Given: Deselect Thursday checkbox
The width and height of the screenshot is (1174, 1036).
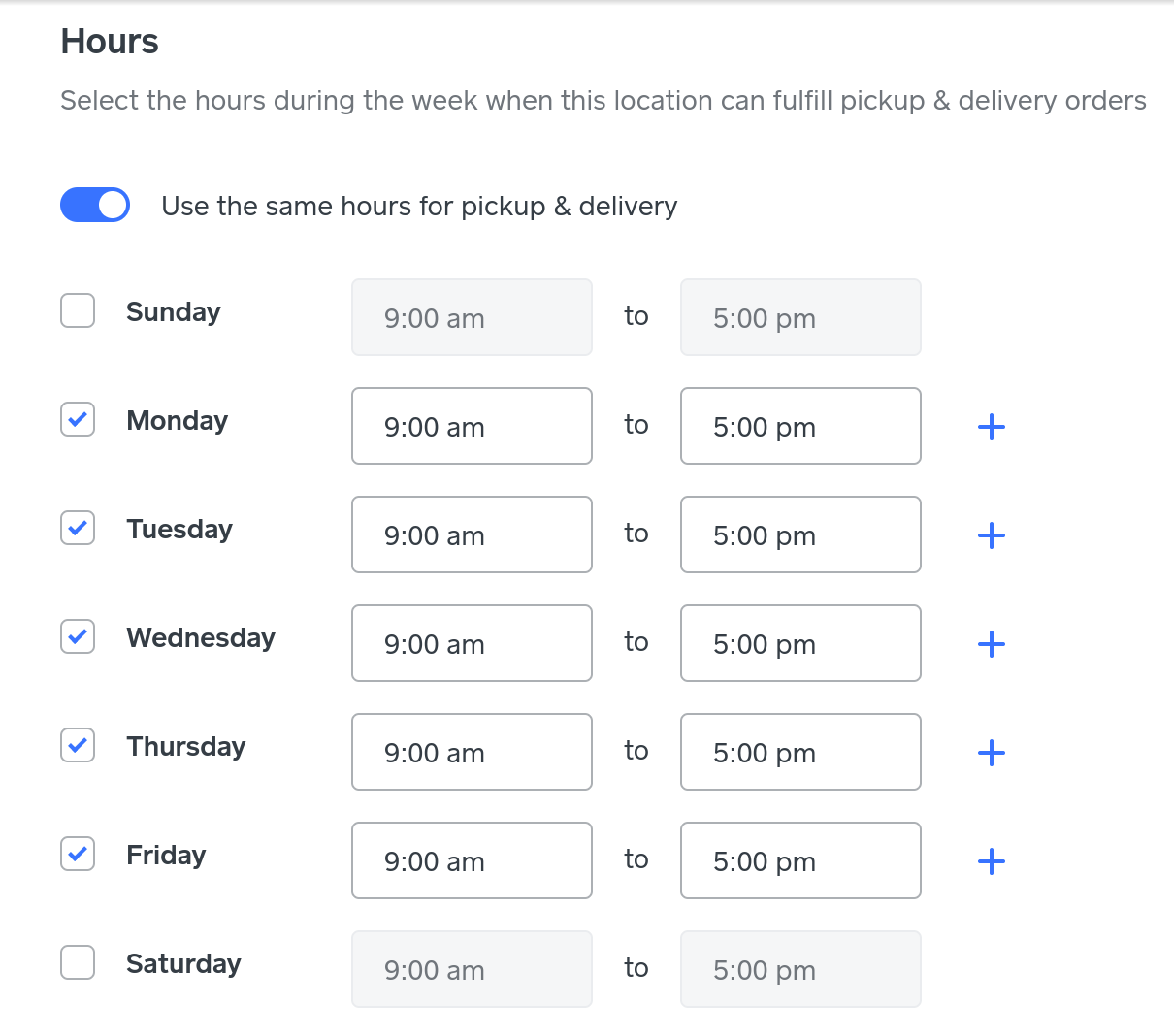Looking at the screenshot, I should click(x=78, y=746).
